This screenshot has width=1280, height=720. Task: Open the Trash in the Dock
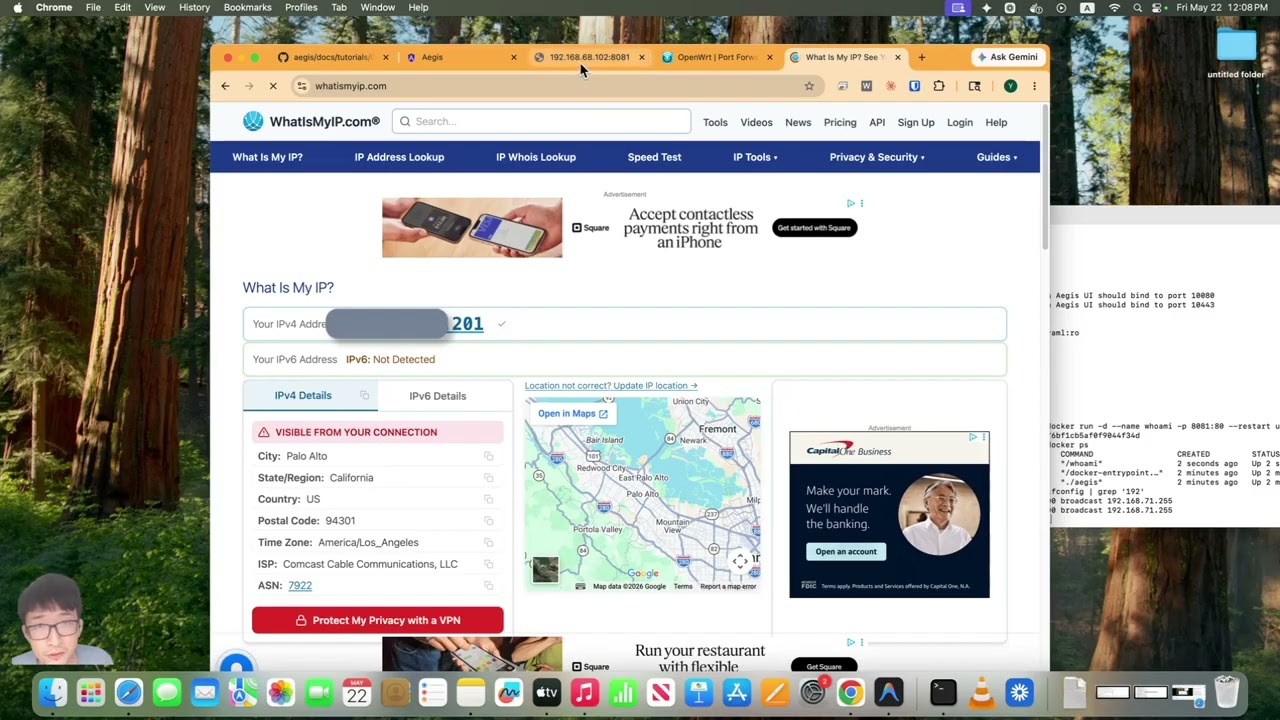tap(1227, 692)
